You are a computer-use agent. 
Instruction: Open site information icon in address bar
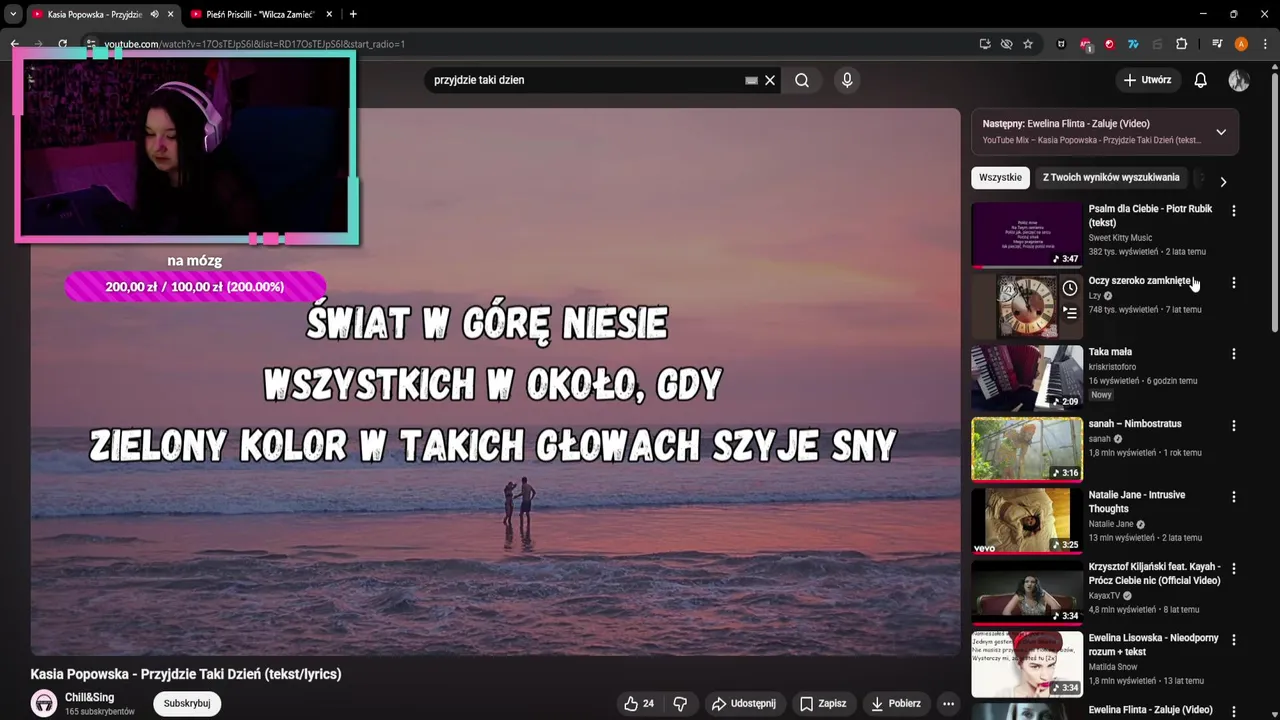[x=90, y=44]
